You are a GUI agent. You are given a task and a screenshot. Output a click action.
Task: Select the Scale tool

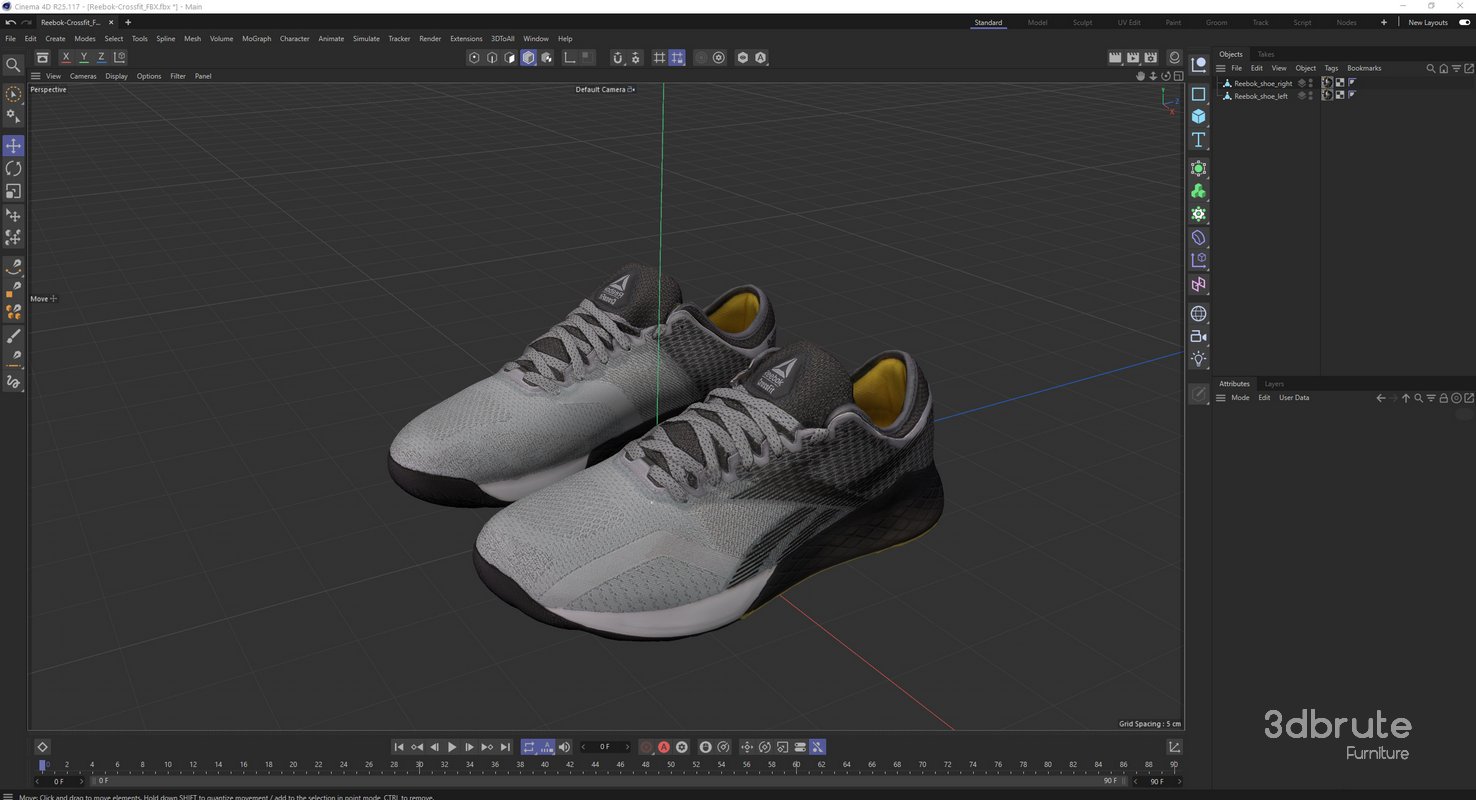[14, 192]
